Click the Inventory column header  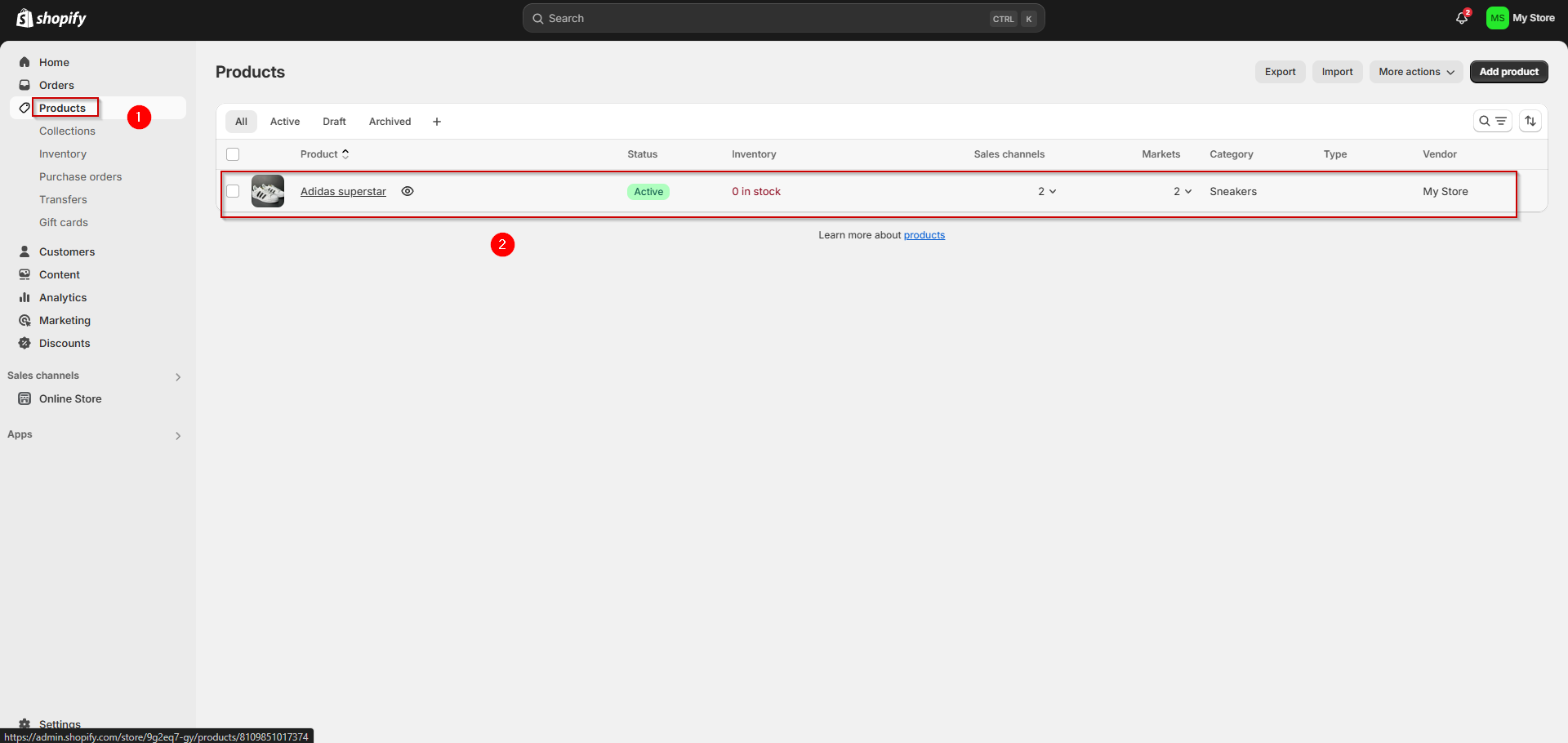click(x=754, y=154)
